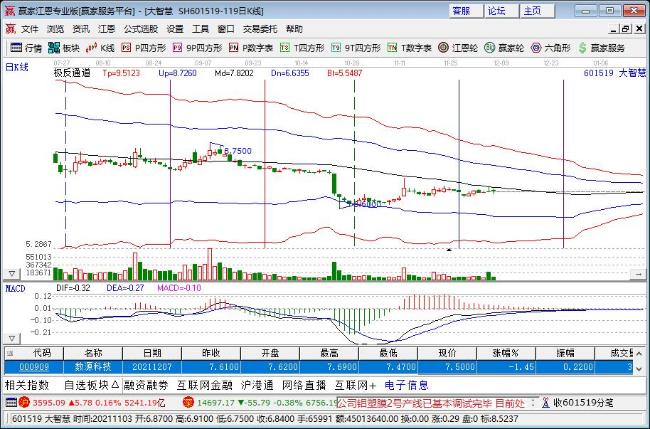Open the 交易委托 menu
Image resolution: width=650 pixels, height=429 pixels.
pyautogui.click(x=260, y=29)
